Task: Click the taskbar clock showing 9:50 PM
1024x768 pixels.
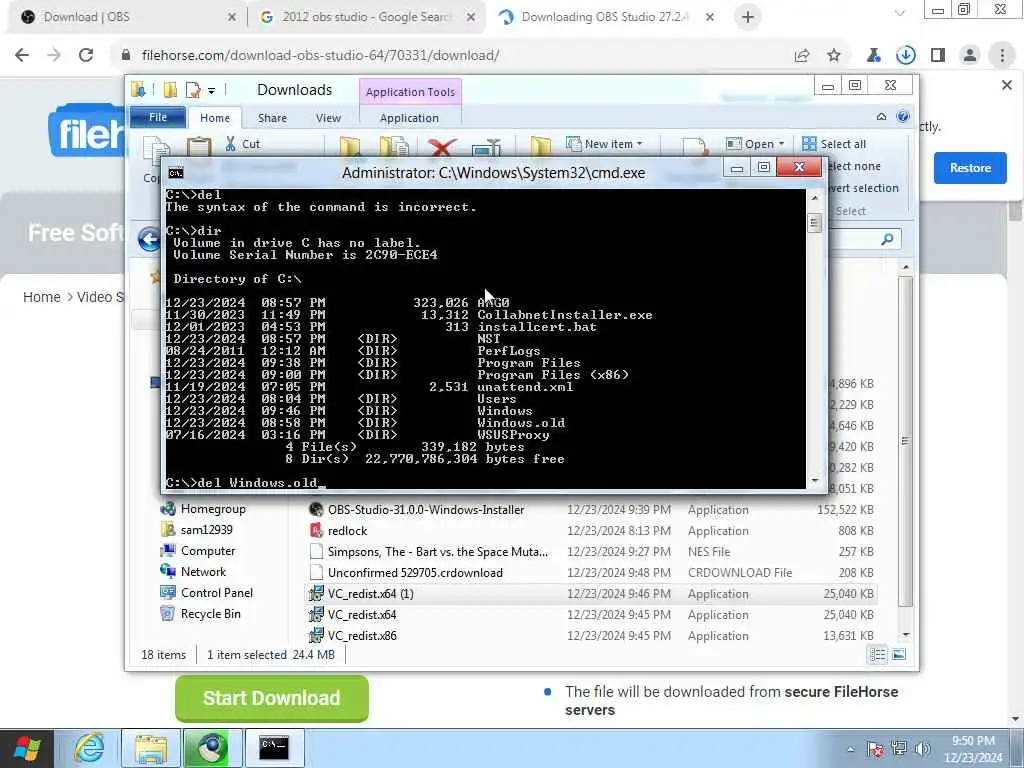Action: 973,749
